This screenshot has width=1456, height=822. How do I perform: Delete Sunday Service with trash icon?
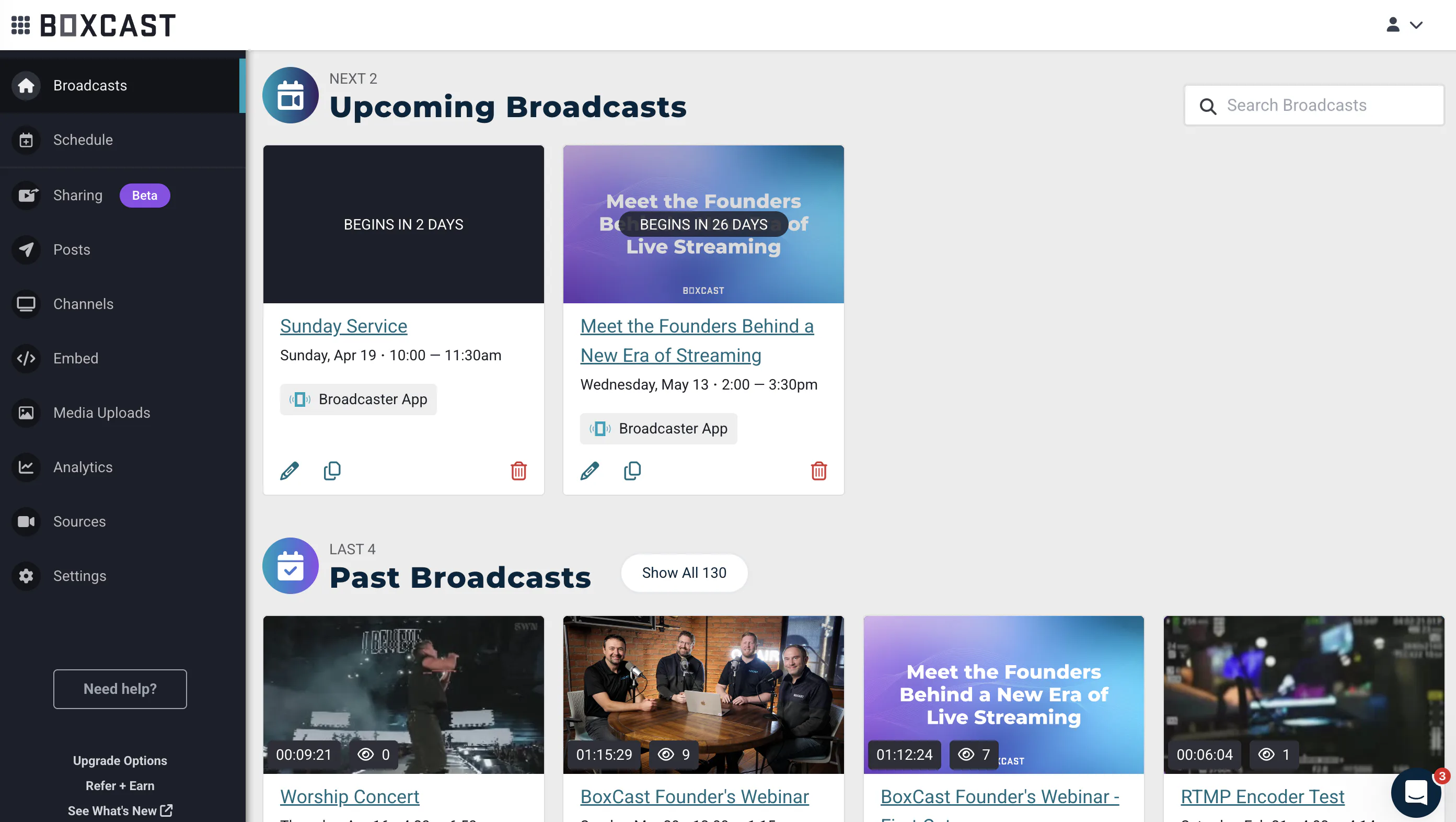click(x=518, y=471)
